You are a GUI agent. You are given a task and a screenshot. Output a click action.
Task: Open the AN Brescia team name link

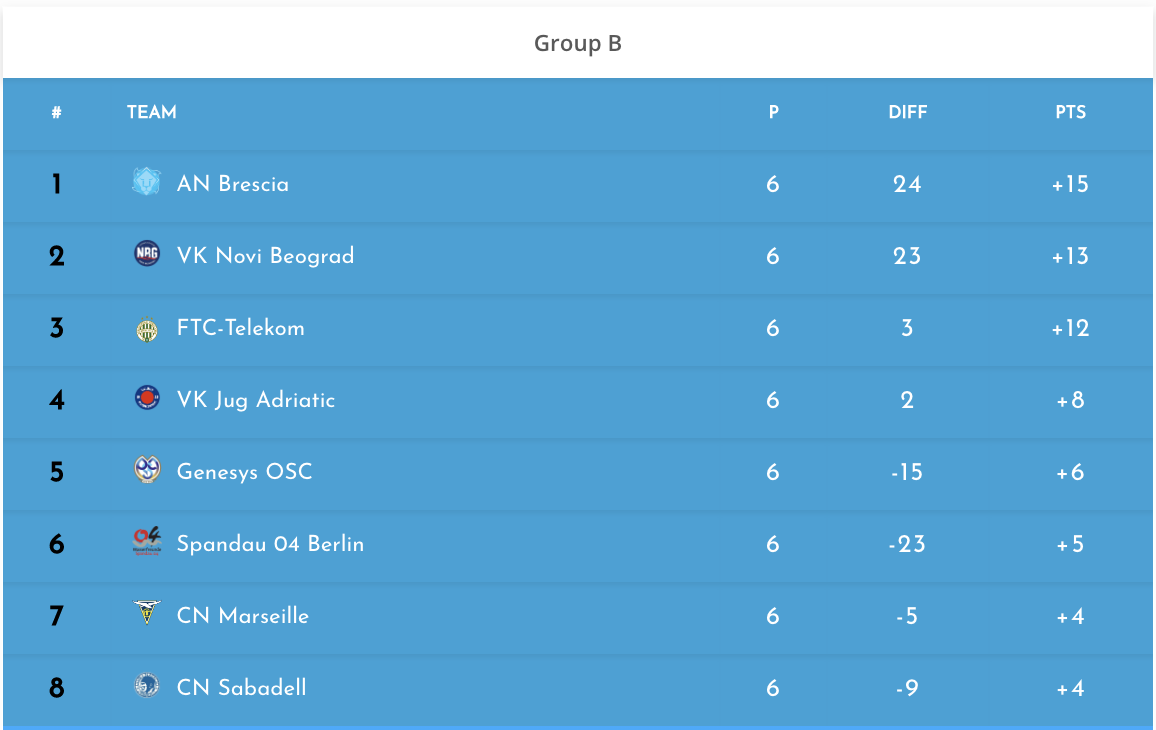(233, 184)
